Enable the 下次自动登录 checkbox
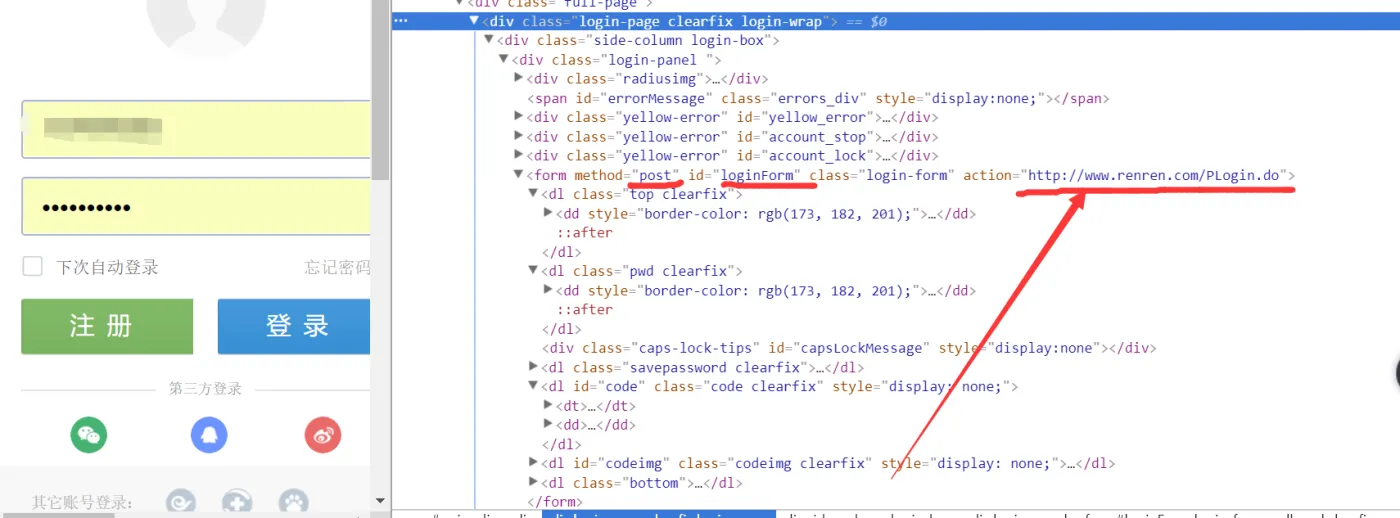 coord(33,266)
